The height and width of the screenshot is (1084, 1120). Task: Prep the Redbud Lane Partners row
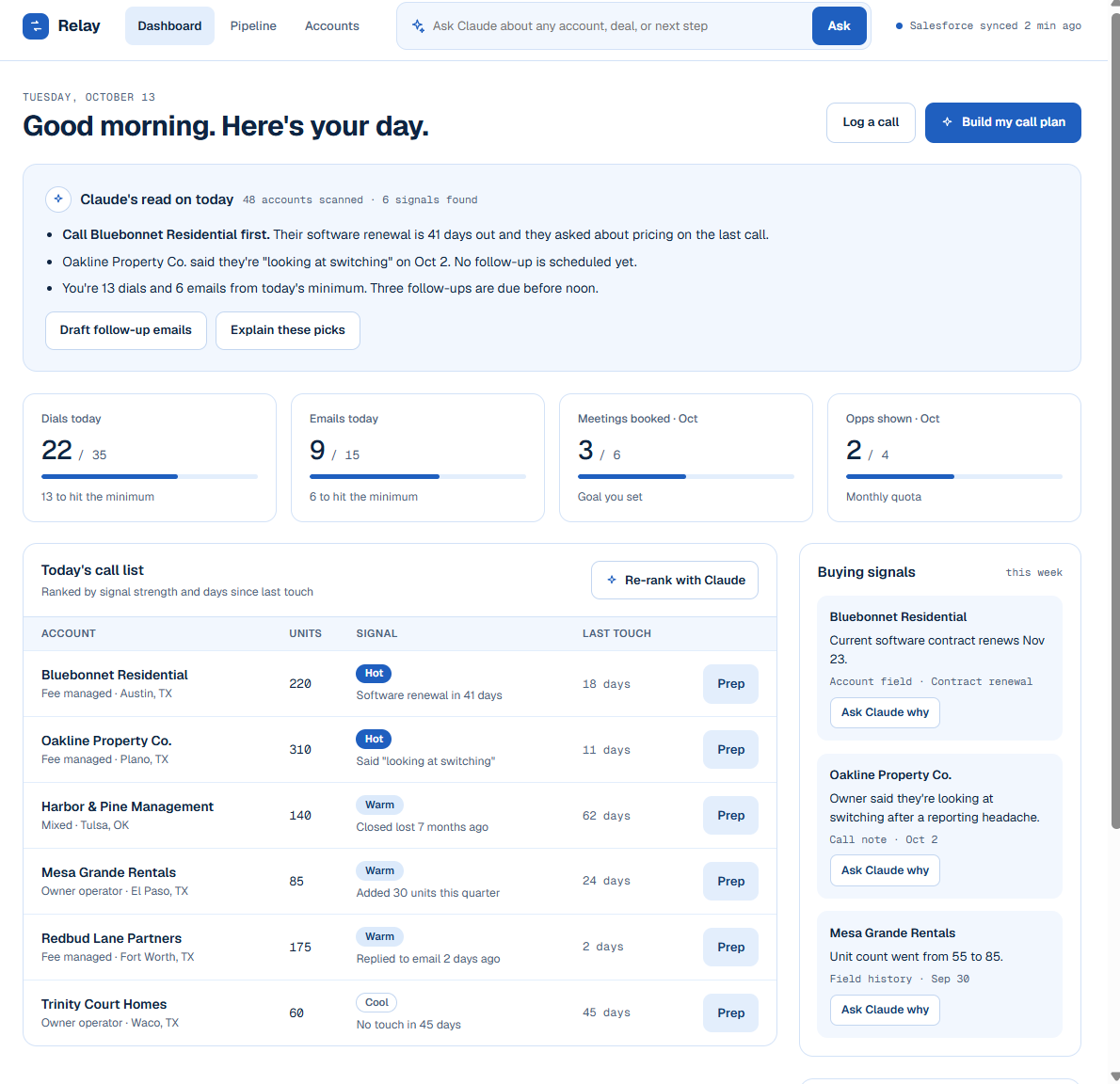point(730,947)
